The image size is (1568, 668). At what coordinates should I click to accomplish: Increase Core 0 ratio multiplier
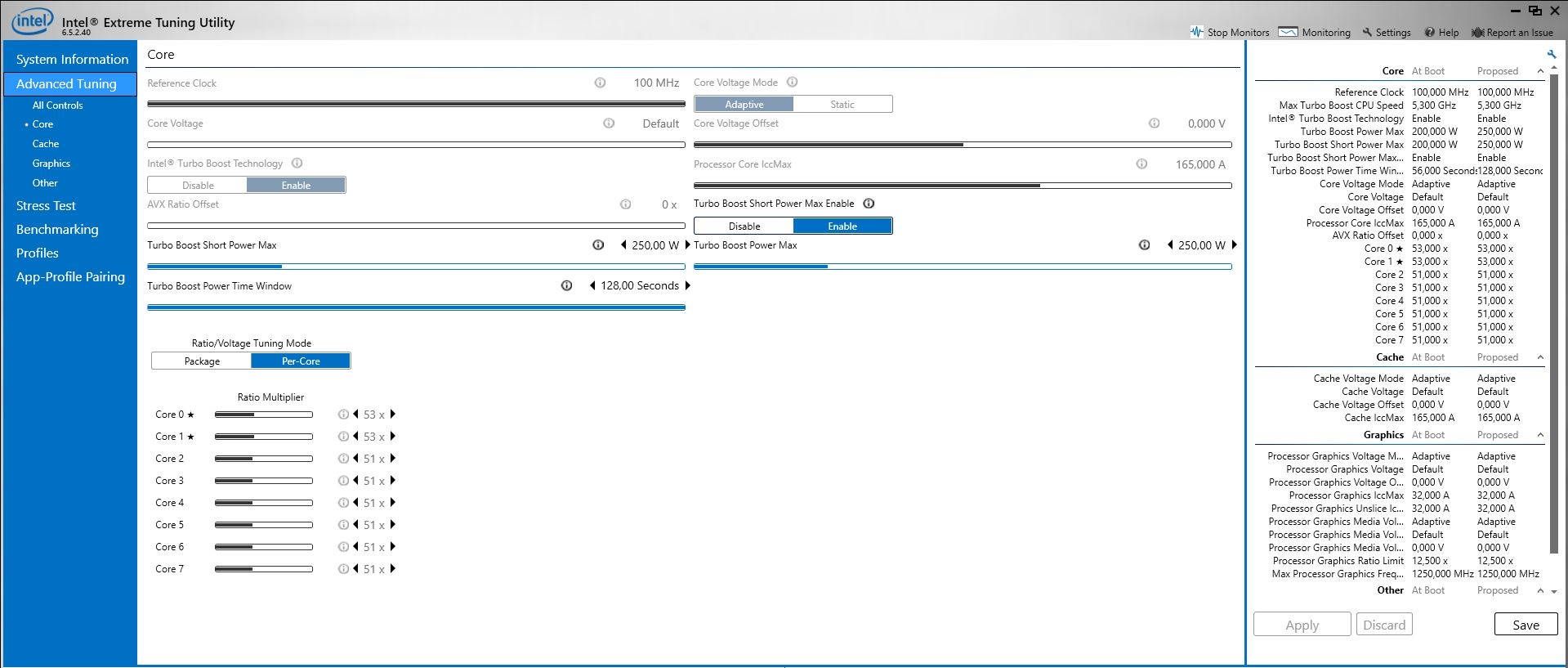pyautogui.click(x=393, y=415)
